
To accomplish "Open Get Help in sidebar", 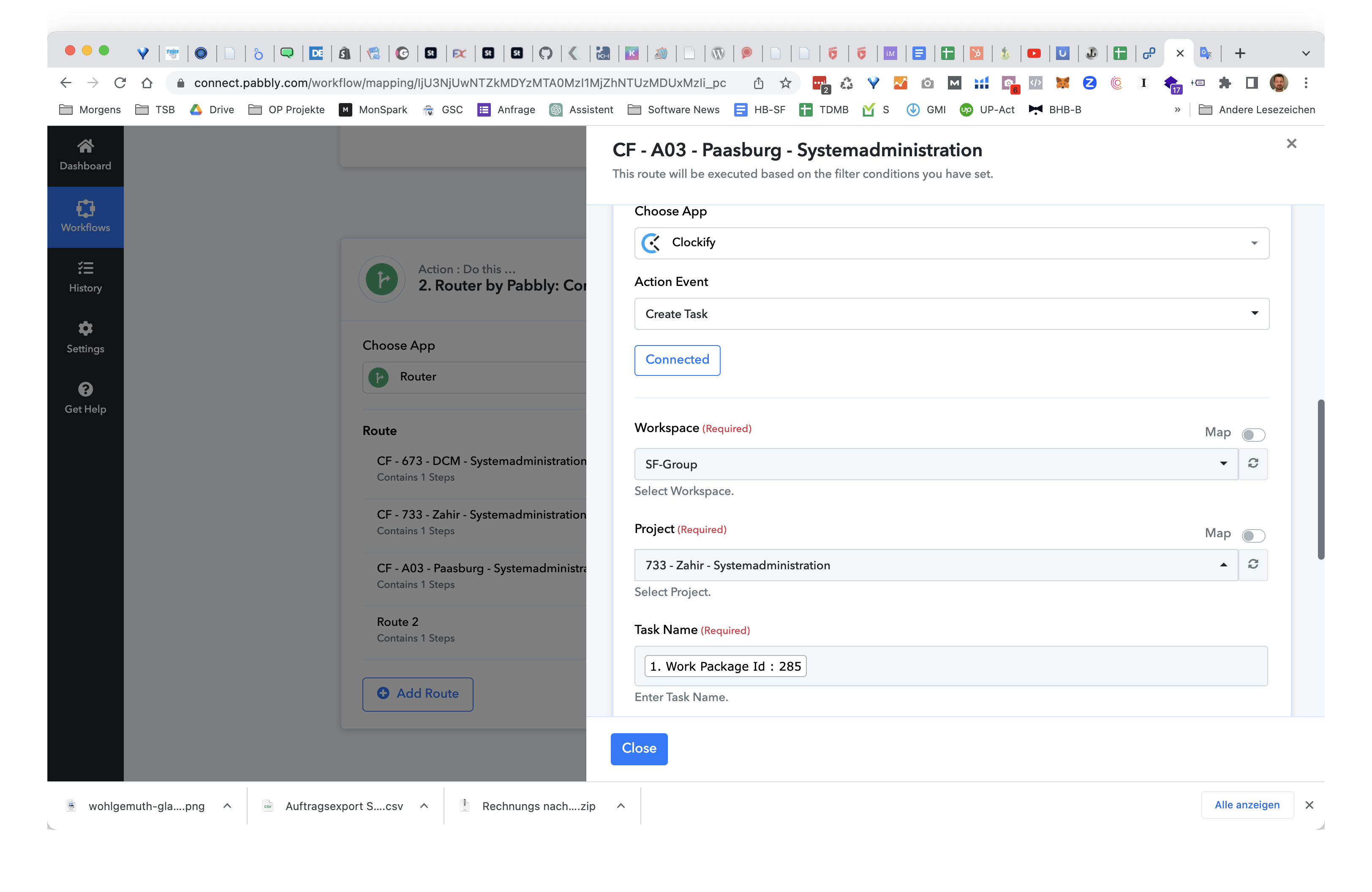I will point(85,398).
